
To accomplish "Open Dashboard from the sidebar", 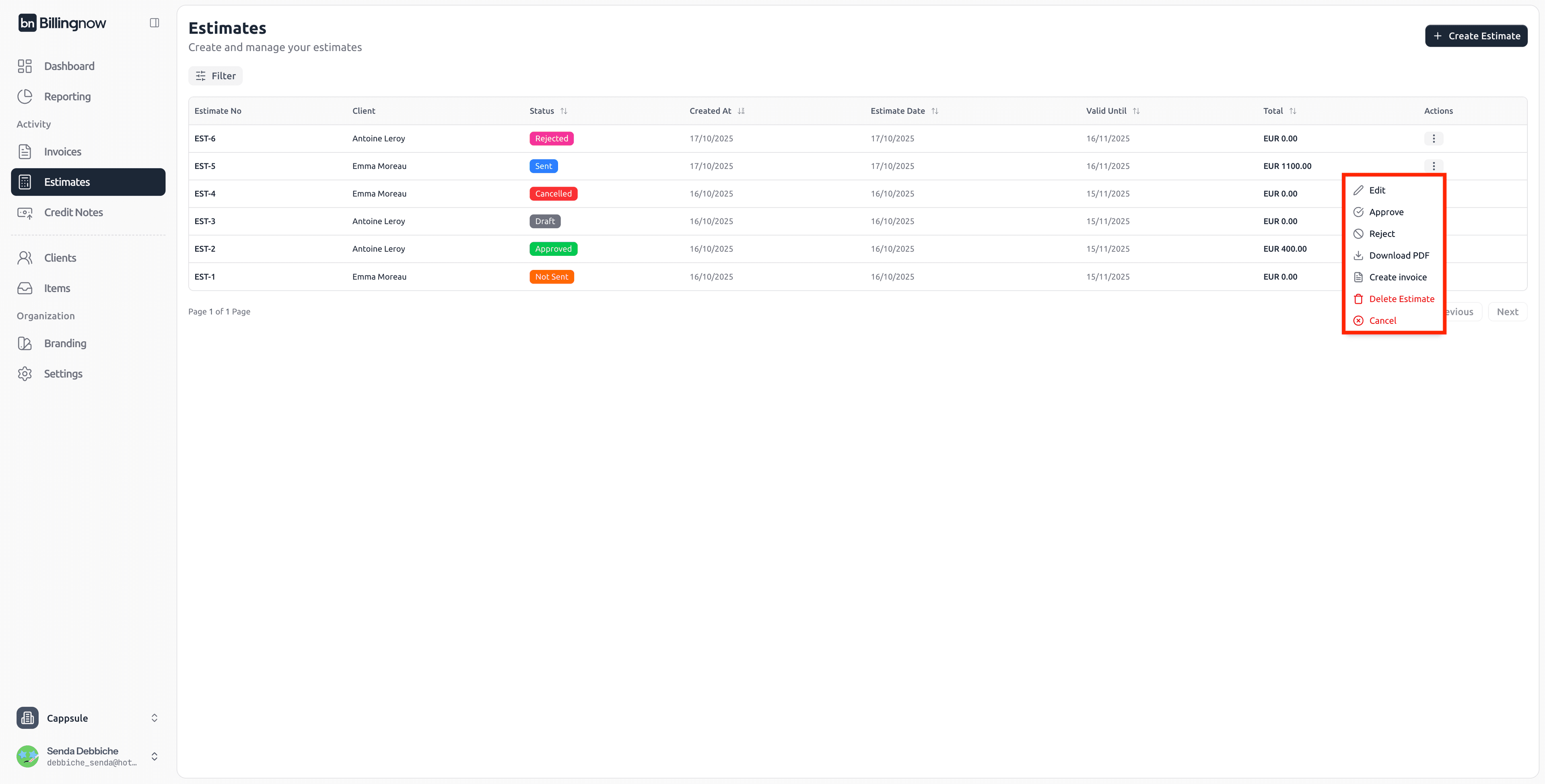I will [25, 66].
